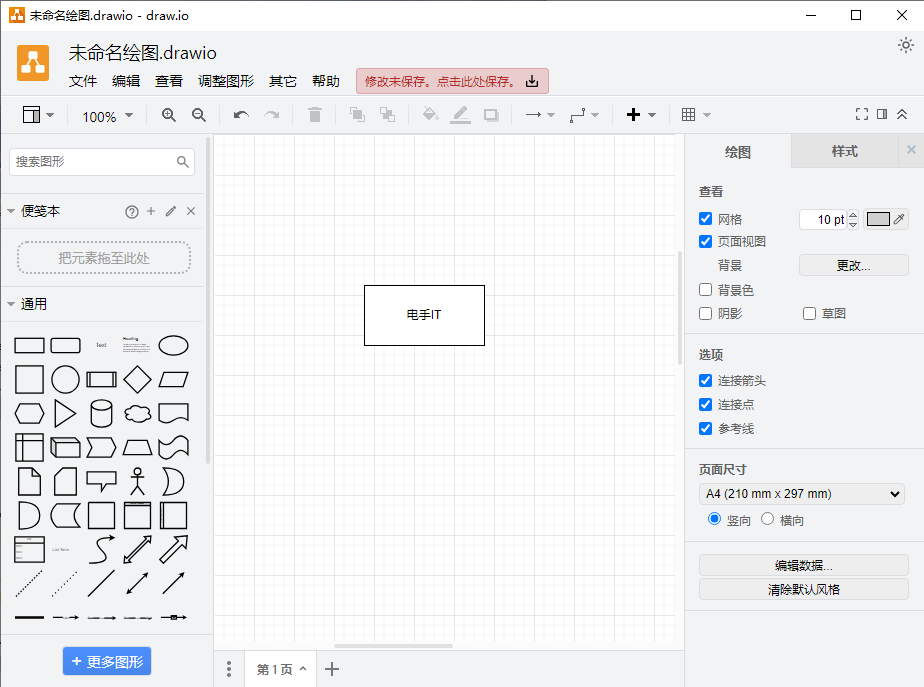924x687 pixels.
Task: Open the fullscreen view icon
Action: [x=862, y=114]
